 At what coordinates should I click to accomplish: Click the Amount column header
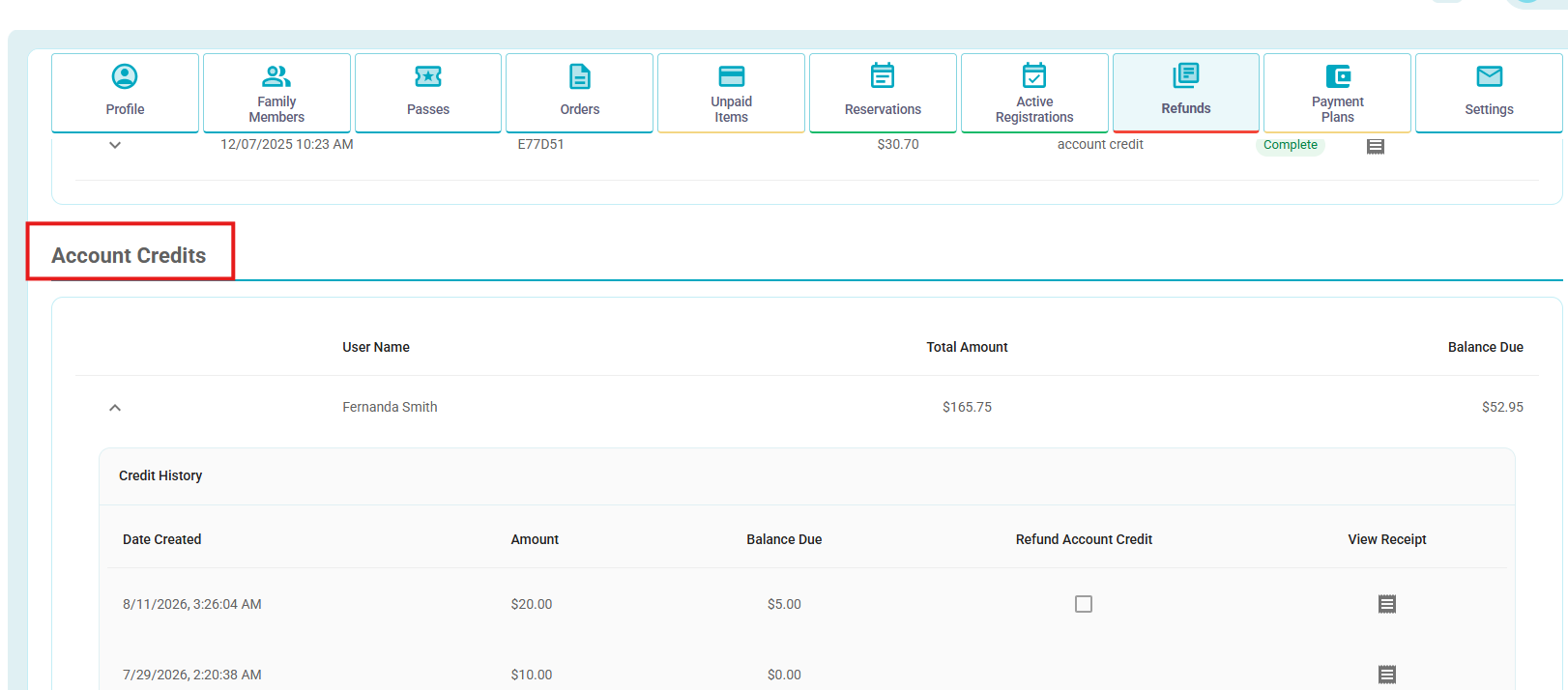(x=535, y=539)
